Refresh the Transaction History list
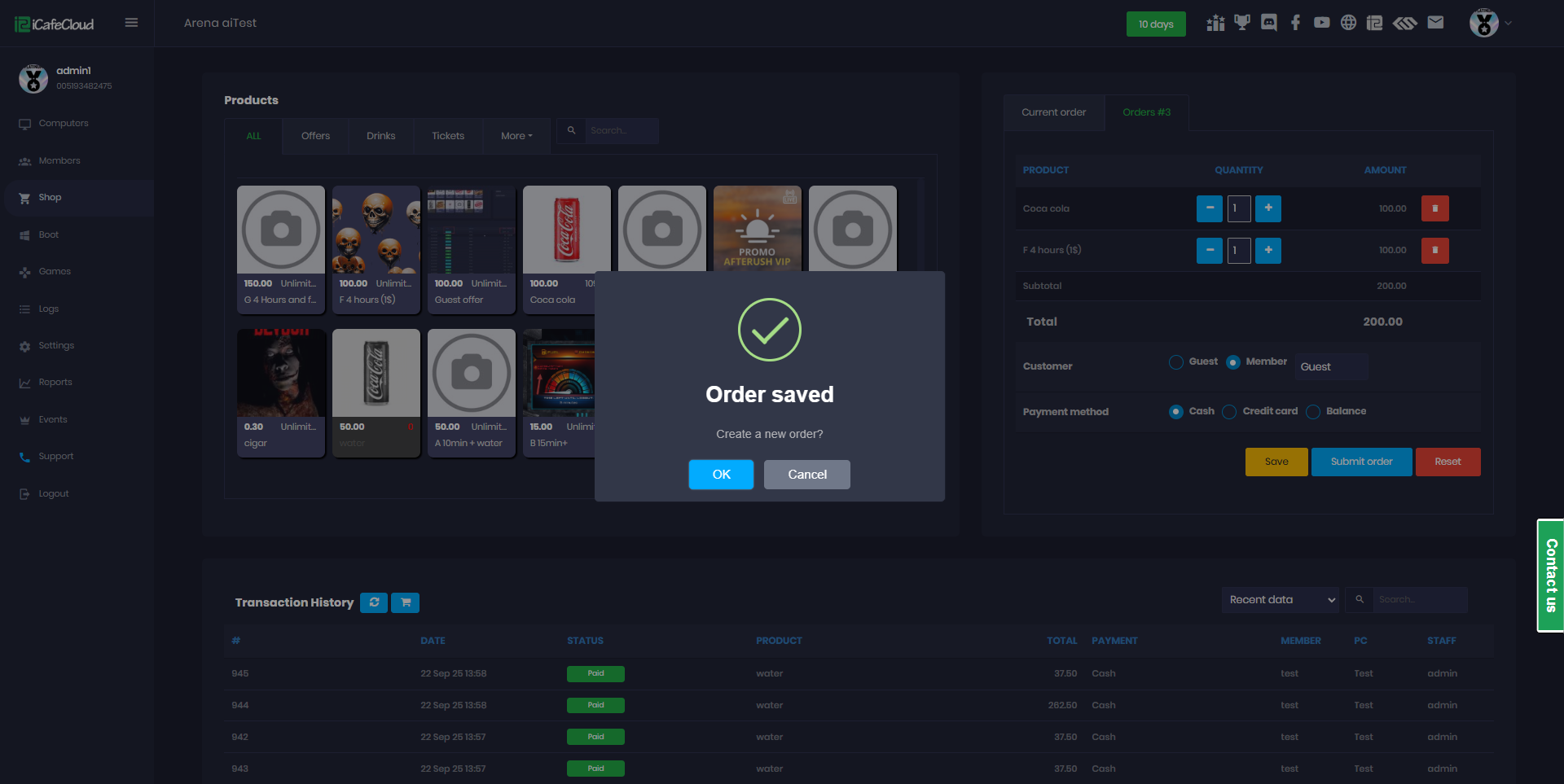 [x=374, y=602]
